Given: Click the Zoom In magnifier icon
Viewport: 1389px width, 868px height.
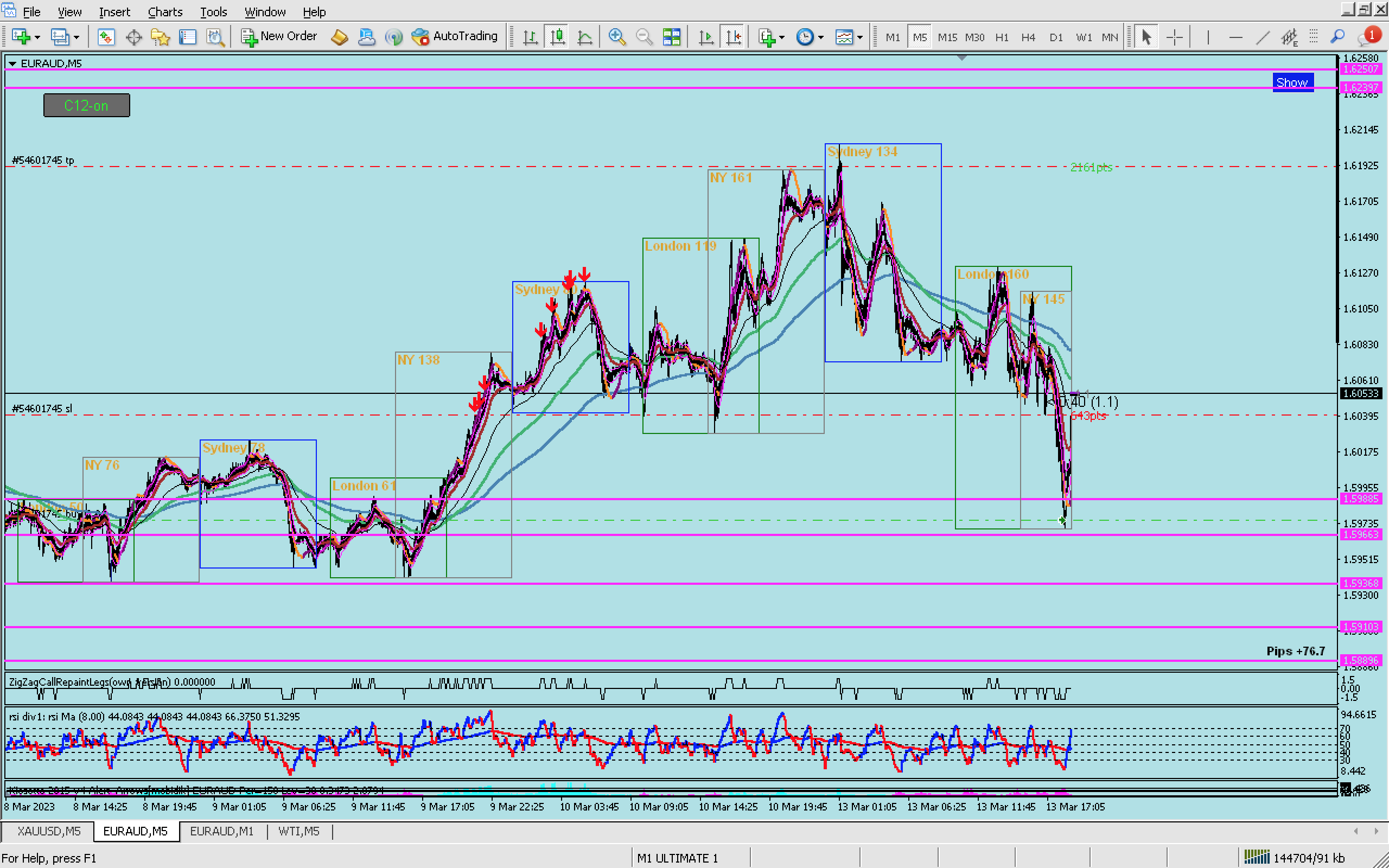Looking at the screenshot, I should point(616,37).
